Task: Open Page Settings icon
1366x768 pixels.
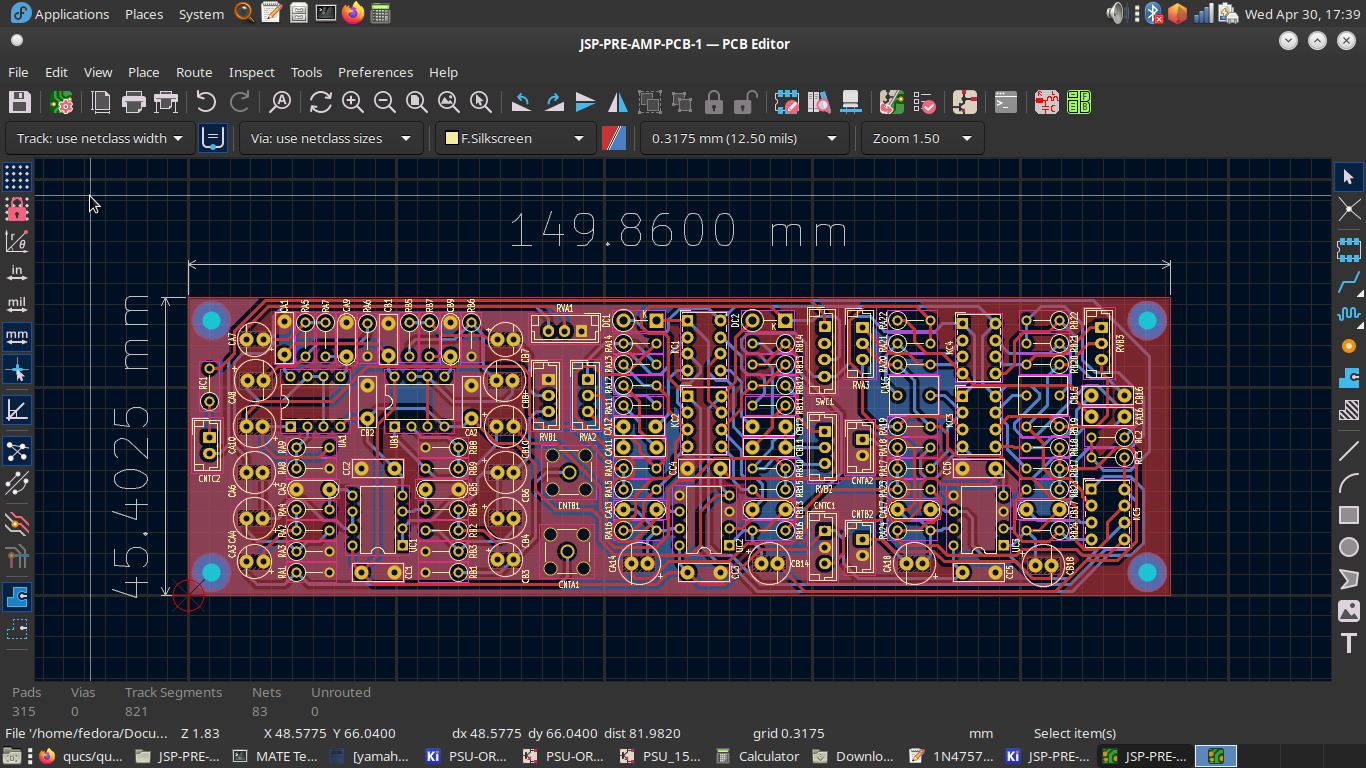Action: [x=101, y=102]
